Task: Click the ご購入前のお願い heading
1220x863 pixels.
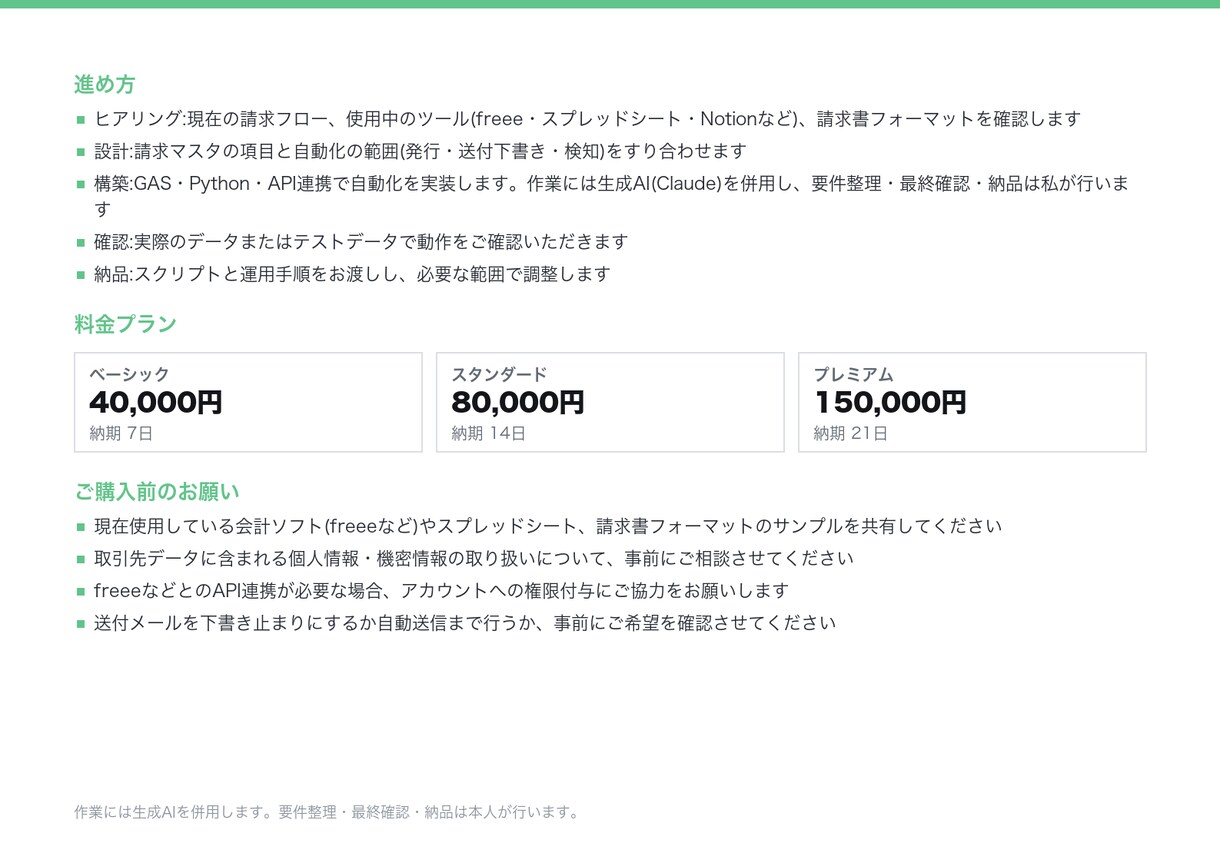Action: click(157, 492)
